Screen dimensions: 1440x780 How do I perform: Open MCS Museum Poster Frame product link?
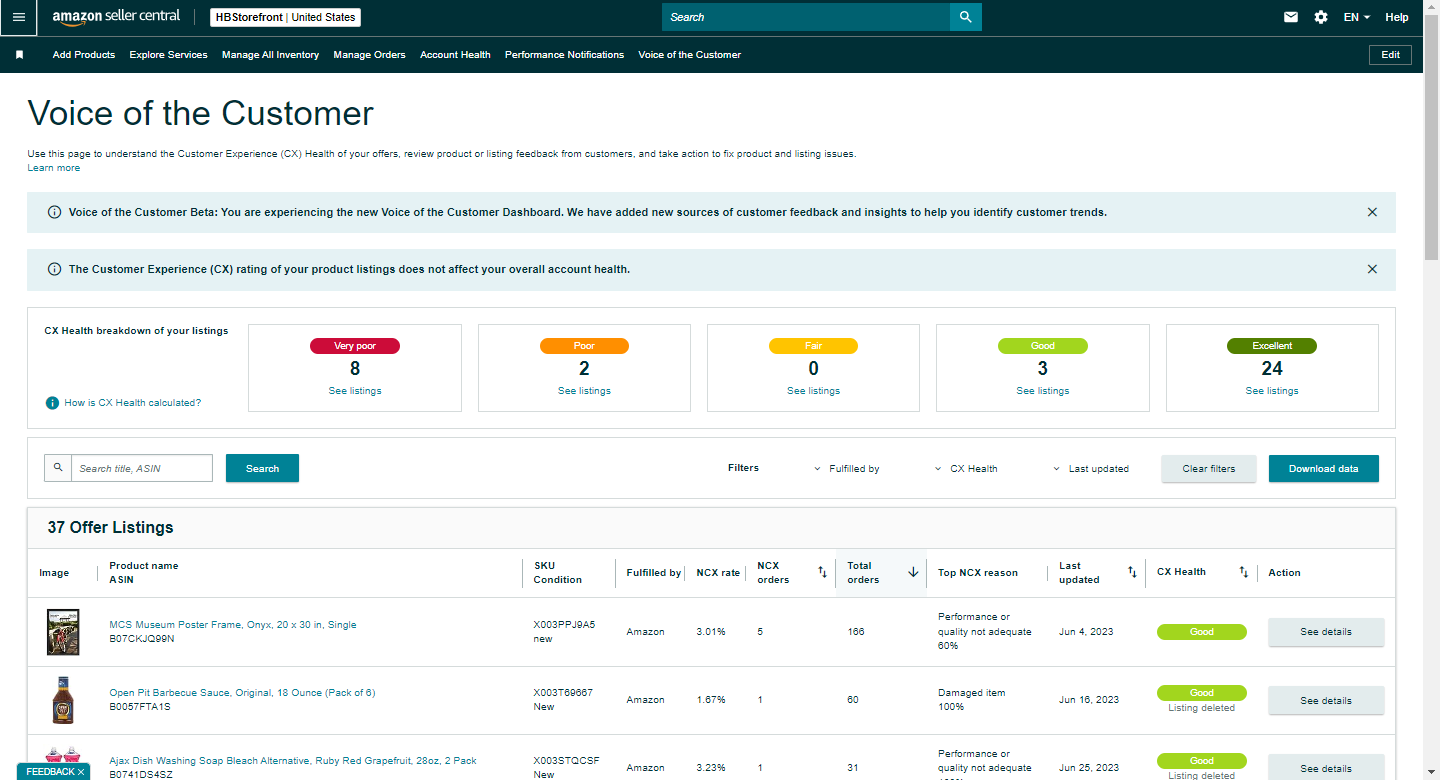pos(233,625)
